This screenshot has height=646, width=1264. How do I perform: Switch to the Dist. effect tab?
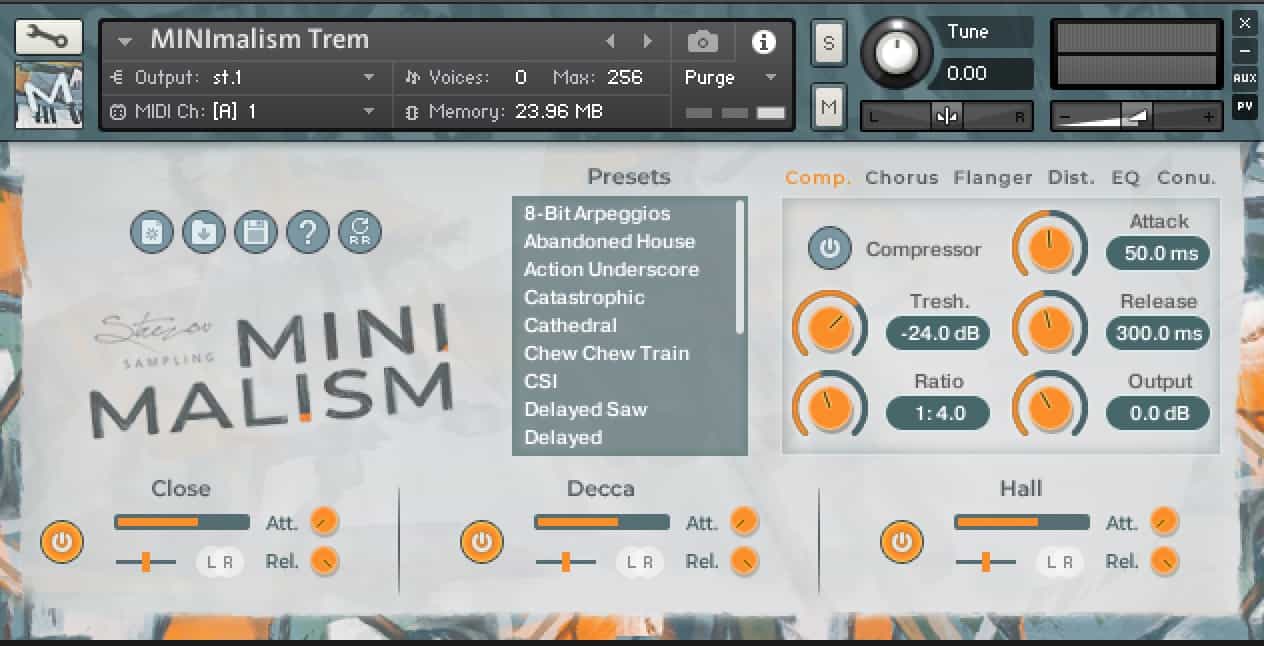click(x=1071, y=178)
